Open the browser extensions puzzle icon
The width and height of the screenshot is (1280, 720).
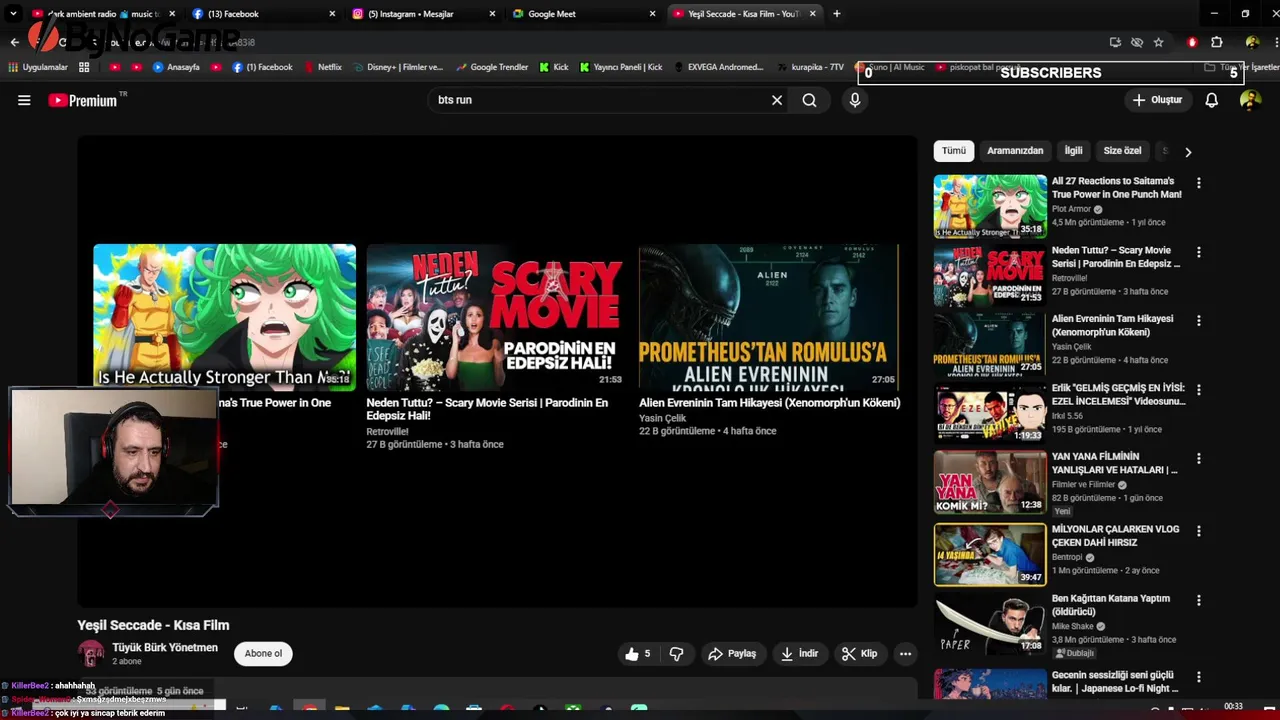[x=1217, y=42]
